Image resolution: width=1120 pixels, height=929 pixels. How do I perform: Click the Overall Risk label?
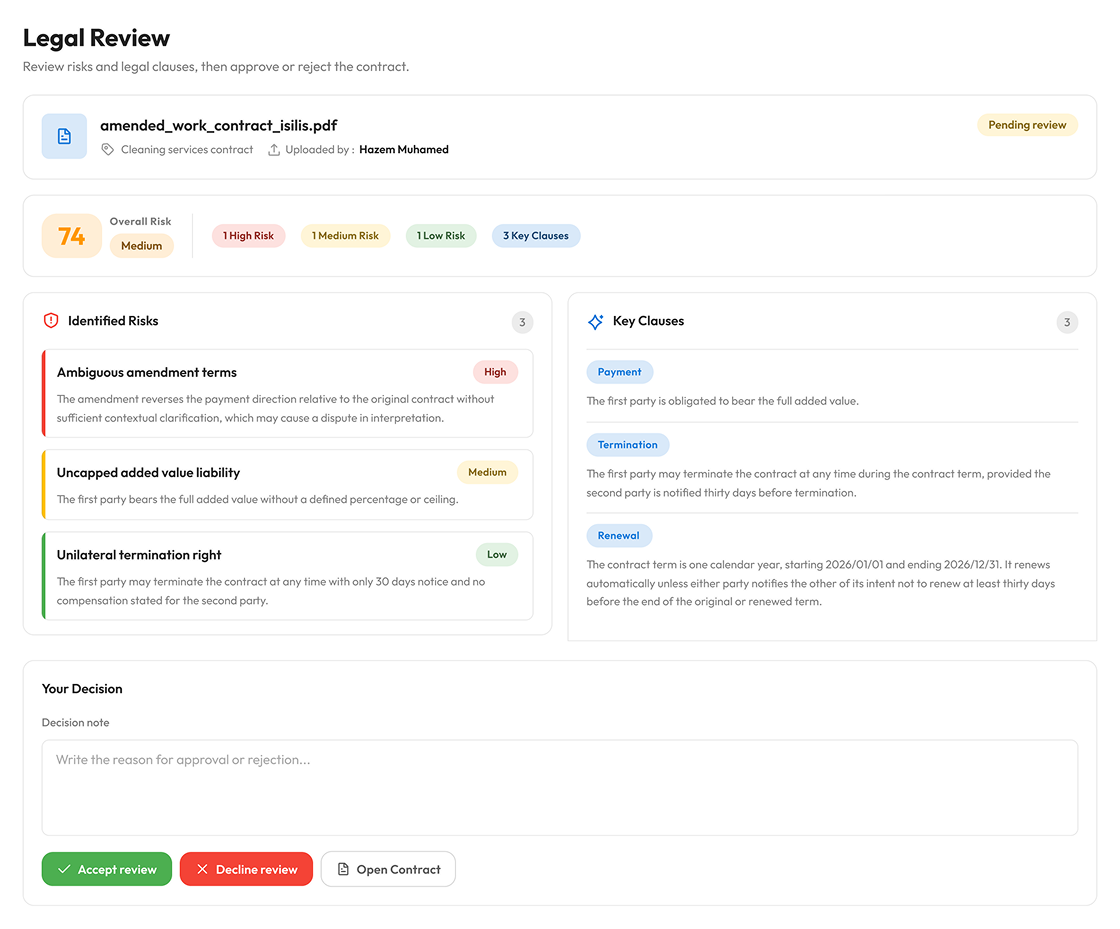pos(140,221)
